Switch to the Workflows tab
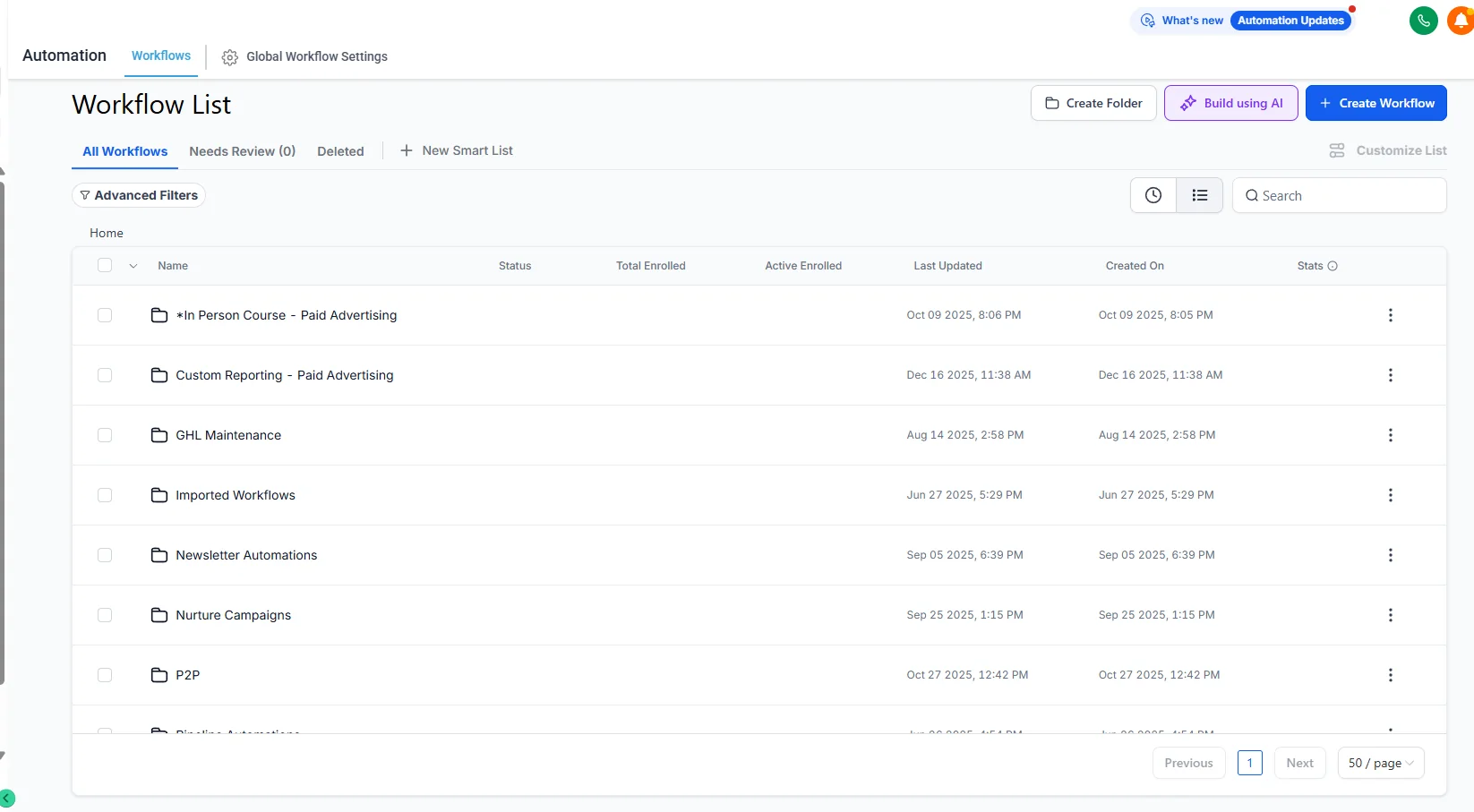The height and width of the screenshot is (812, 1474). [x=161, y=56]
